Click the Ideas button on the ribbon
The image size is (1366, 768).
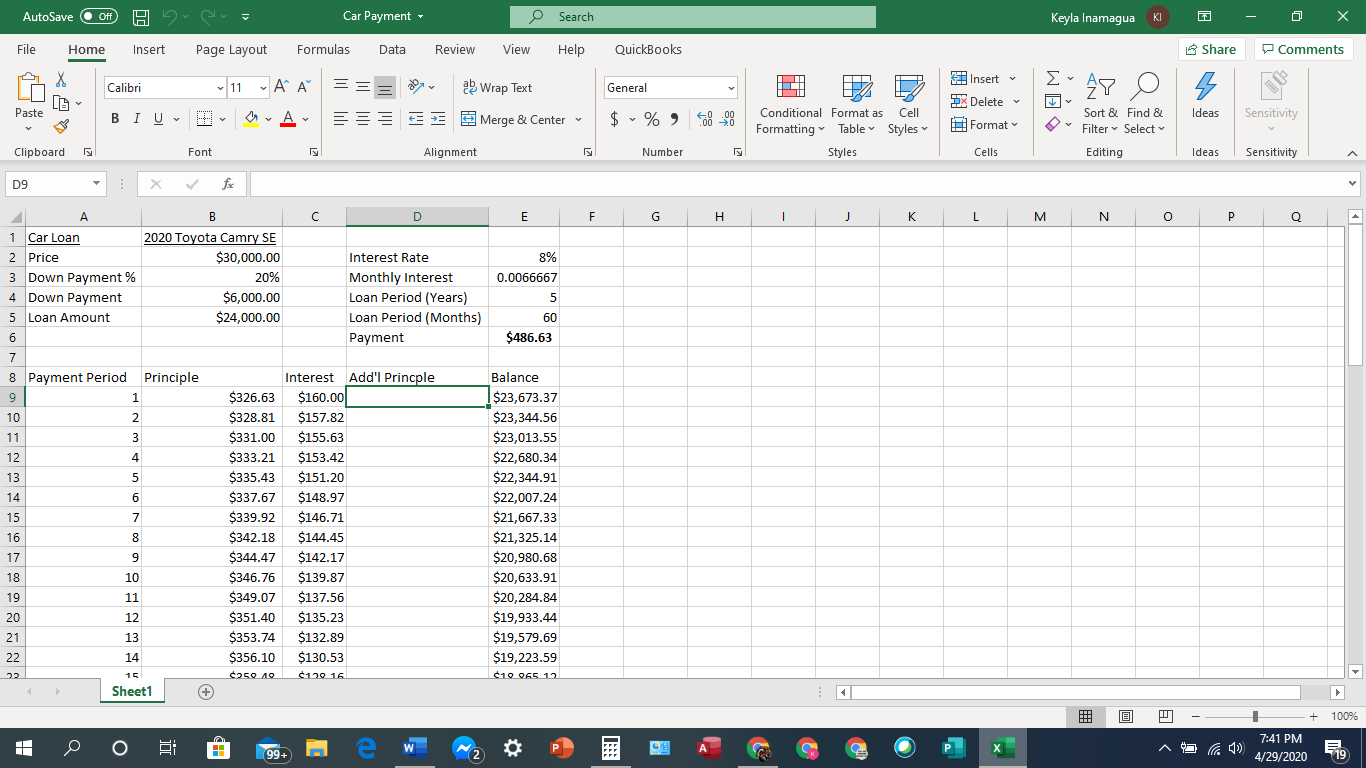click(1205, 104)
